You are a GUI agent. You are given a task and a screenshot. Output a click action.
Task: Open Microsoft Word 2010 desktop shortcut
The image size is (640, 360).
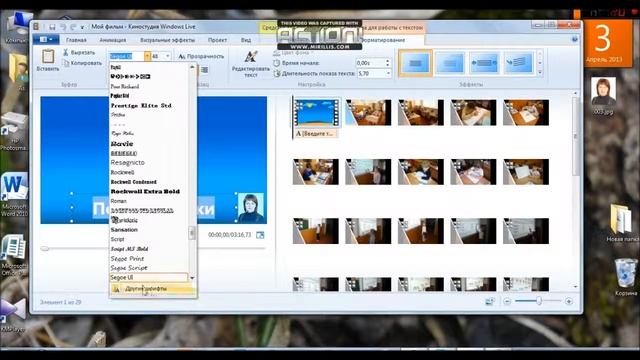click(x=14, y=194)
